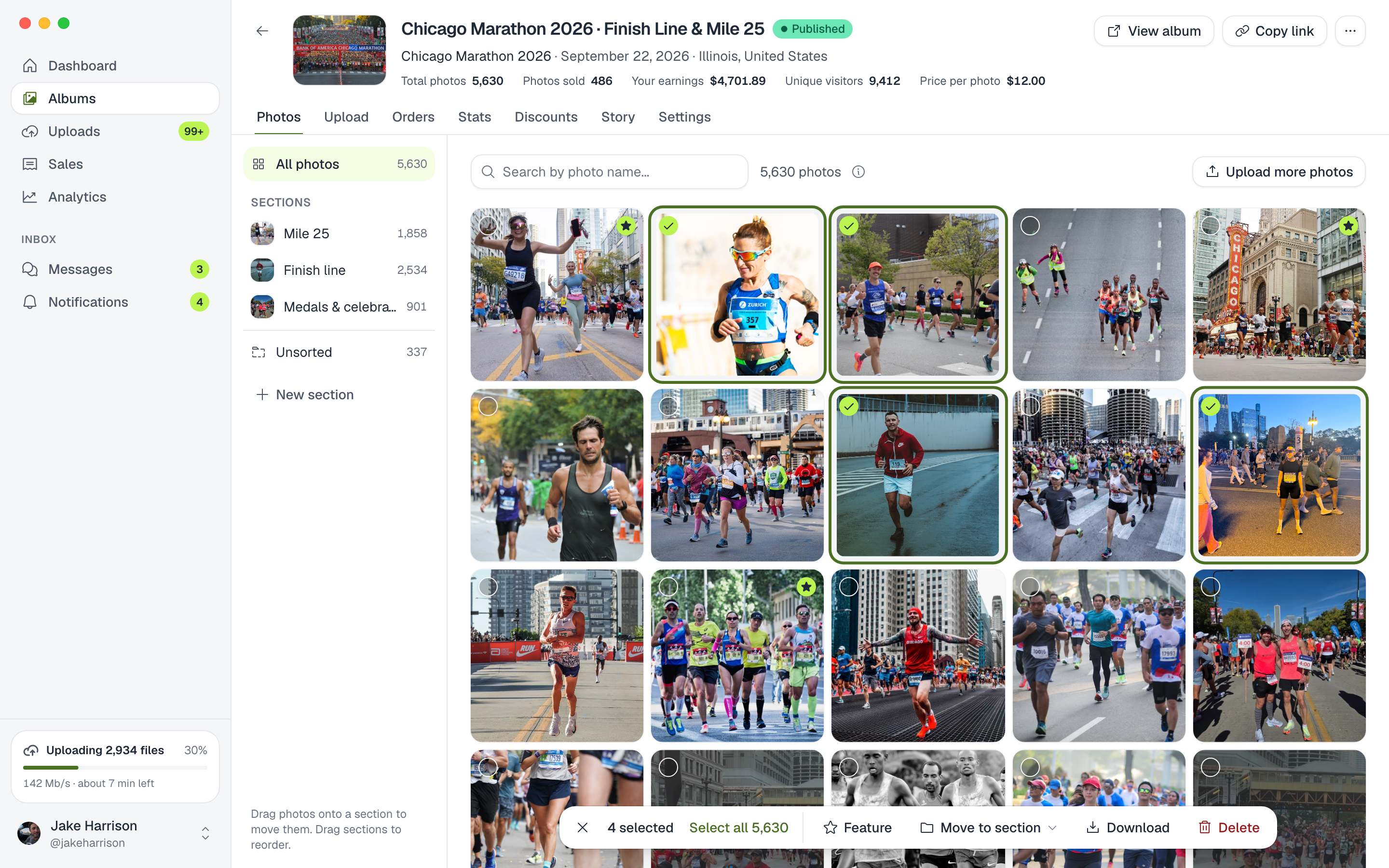Deselect the dusk skyline runner photo
The width and height of the screenshot is (1389, 868).
click(x=1211, y=407)
